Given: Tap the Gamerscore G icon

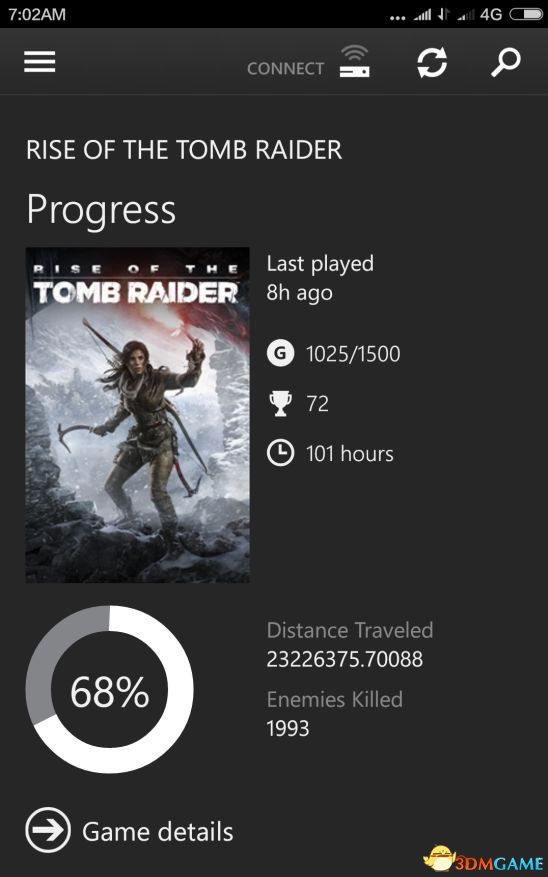Looking at the screenshot, I should (x=280, y=354).
